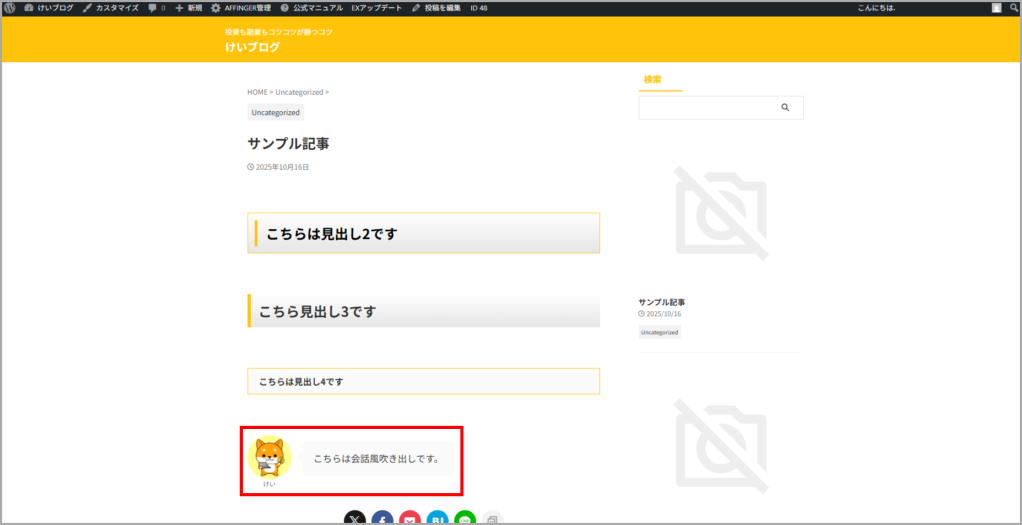Viewport: 1022px width, 525px height.
Task: Open カスタマイズ in the admin bar
Action: [x=110, y=8]
